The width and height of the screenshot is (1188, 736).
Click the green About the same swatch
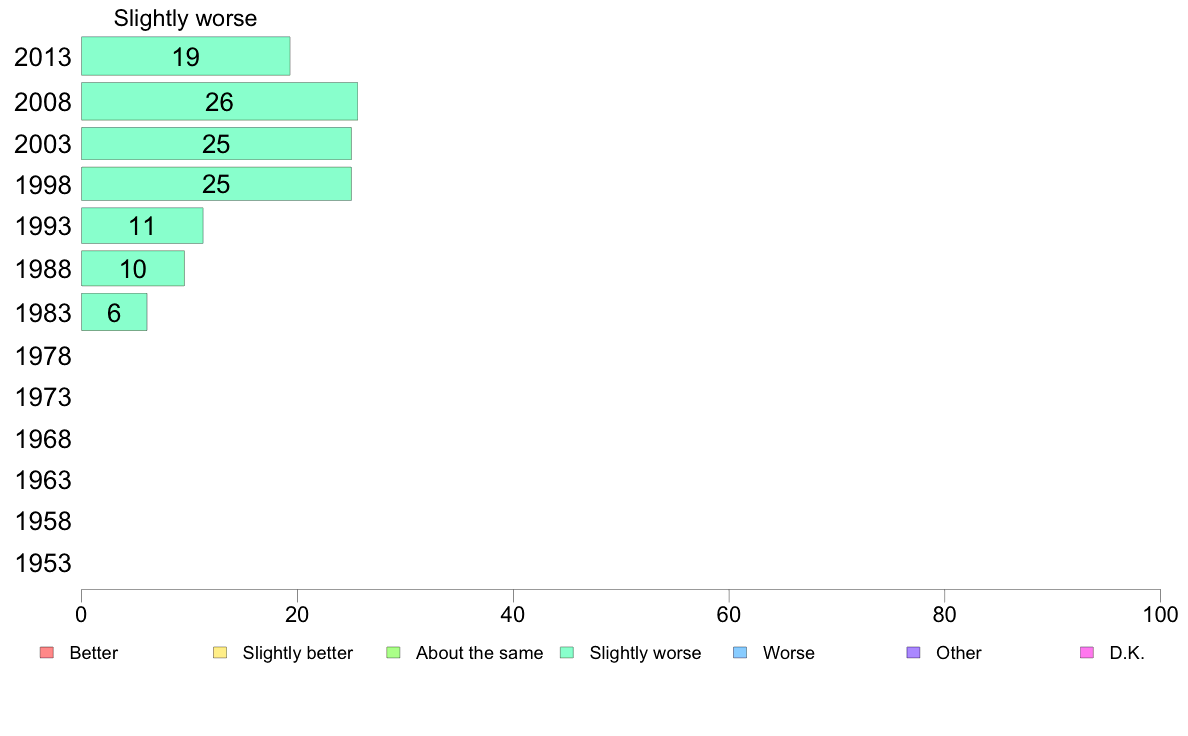393,653
